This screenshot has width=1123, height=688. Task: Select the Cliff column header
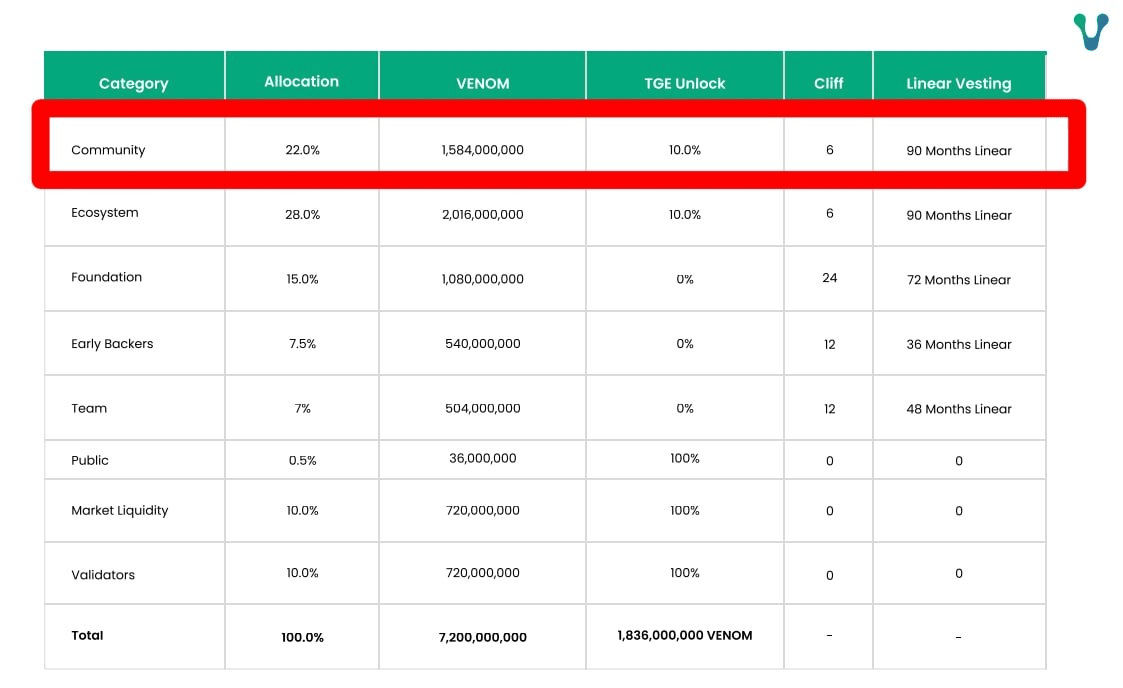pos(828,84)
